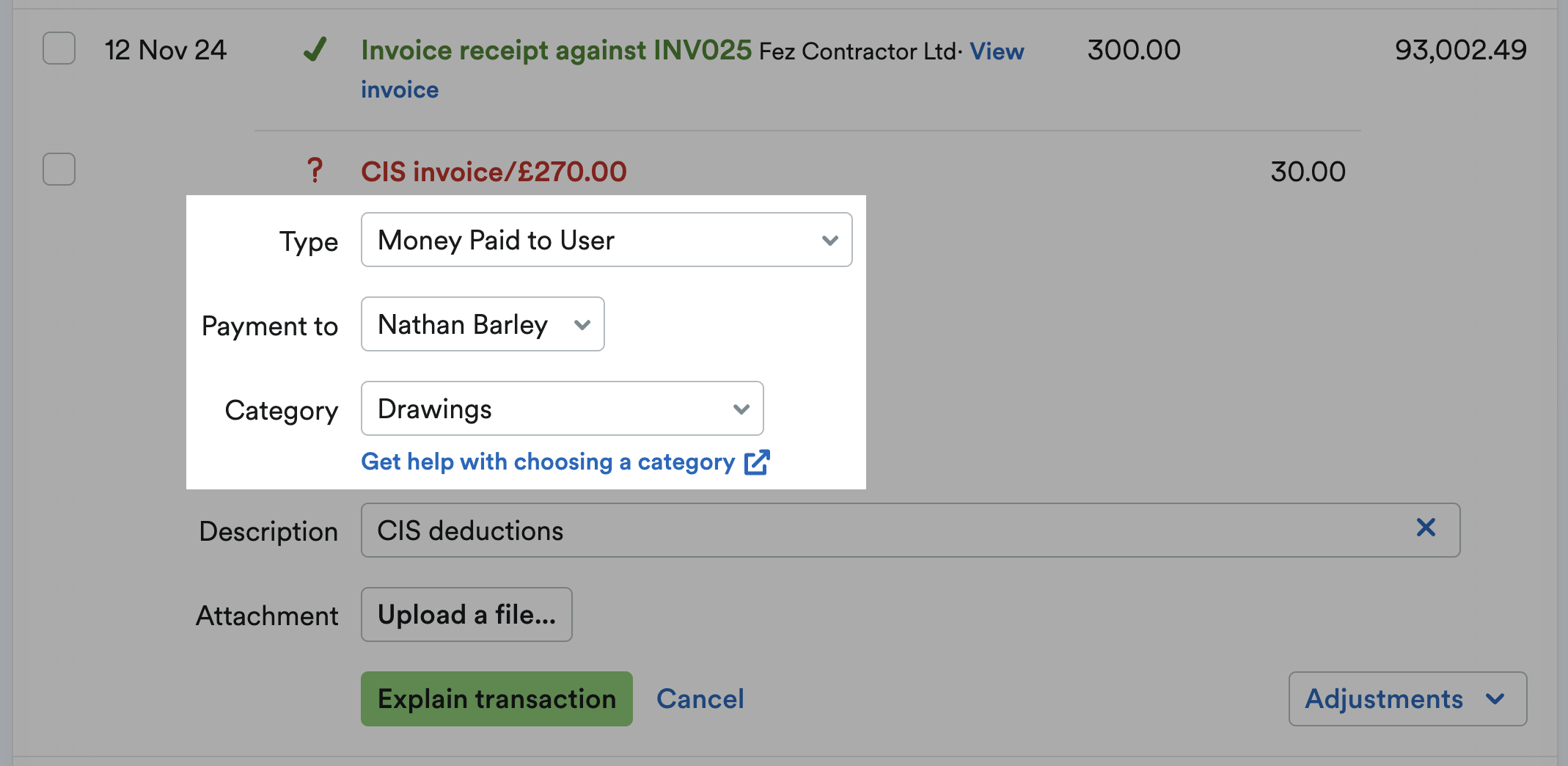
Task: Click the external link icon after category help
Action: pos(757,462)
